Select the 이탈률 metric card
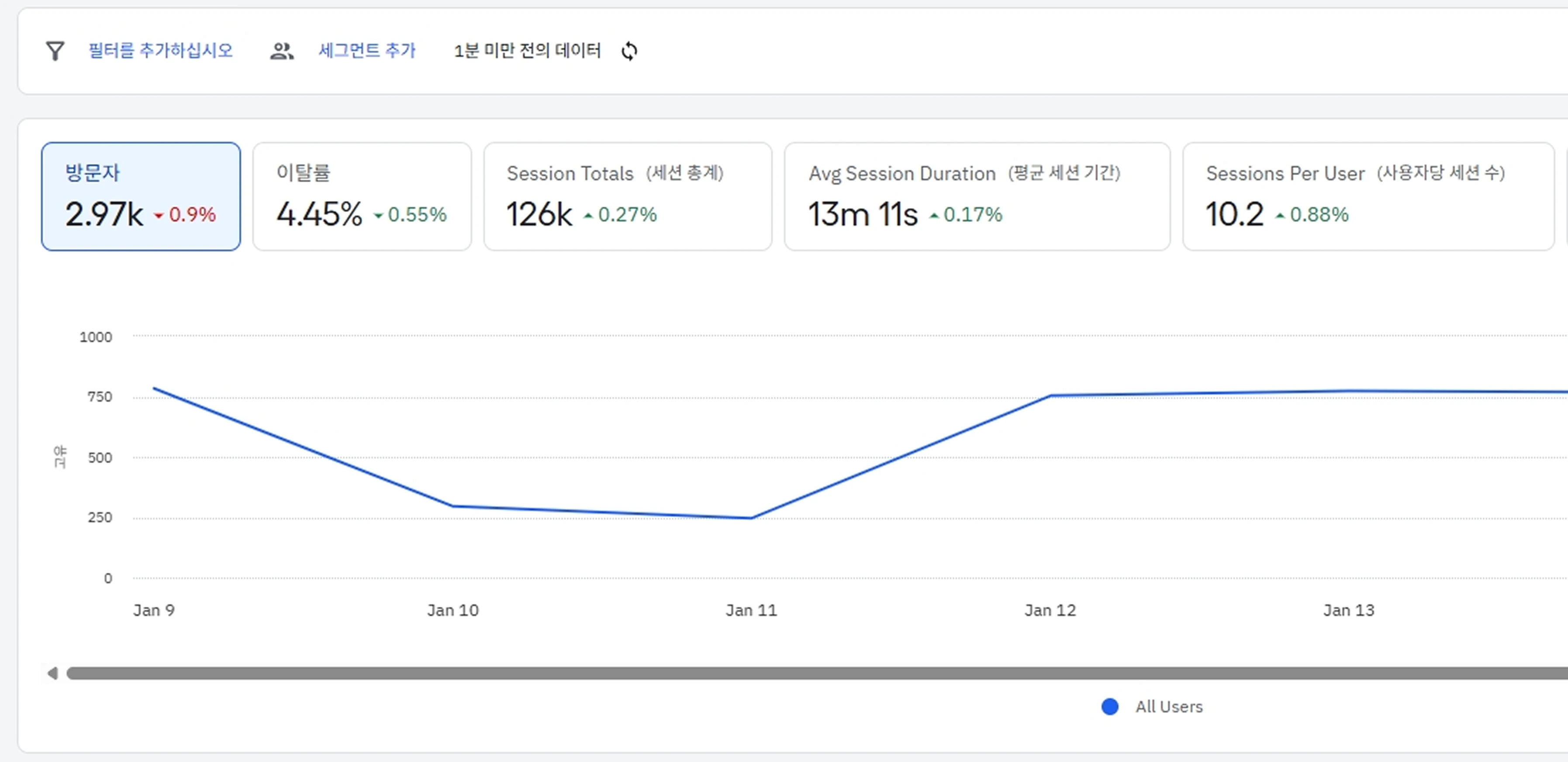Viewport: 1568px width, 762px height. tap(361, 196)
